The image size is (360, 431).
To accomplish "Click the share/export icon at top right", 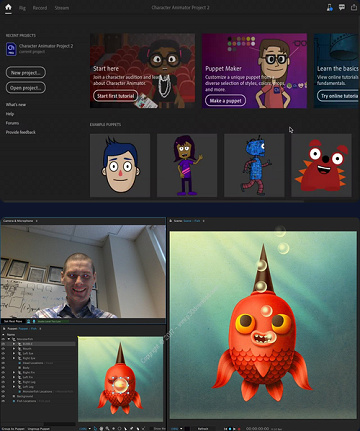I will (x=354, y=7).
